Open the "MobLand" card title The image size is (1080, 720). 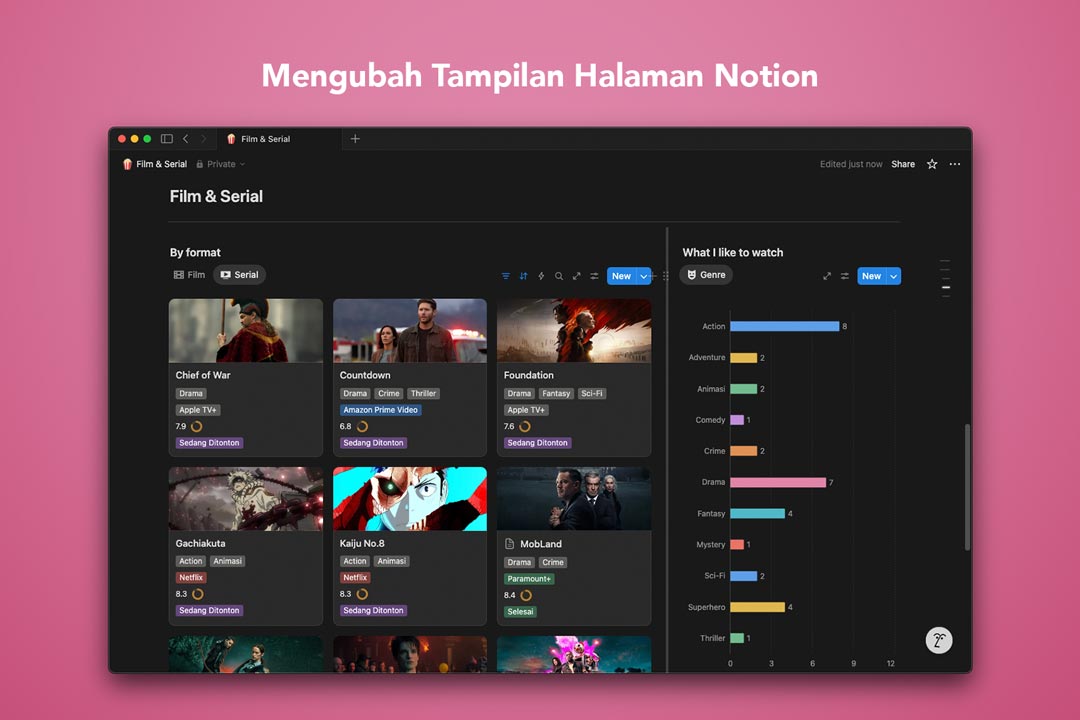pyautogui.click(x=541, y=544)
